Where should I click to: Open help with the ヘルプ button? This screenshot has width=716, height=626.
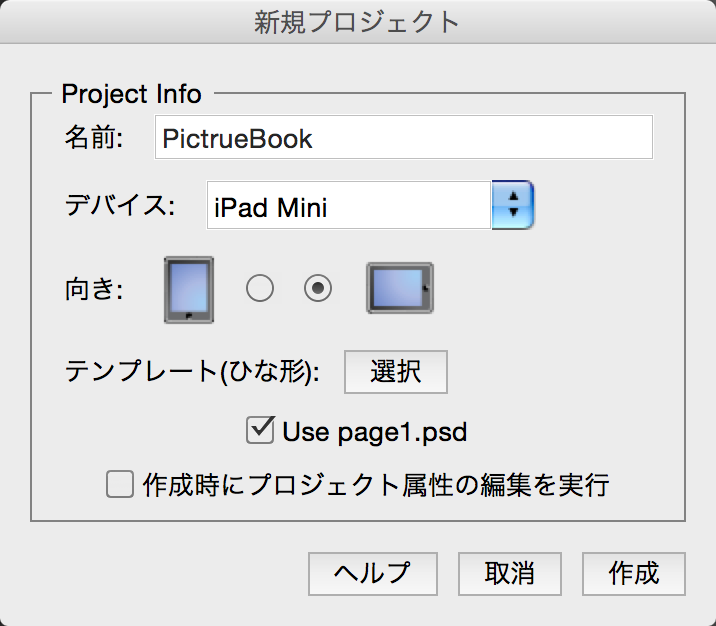pos(373,573)
